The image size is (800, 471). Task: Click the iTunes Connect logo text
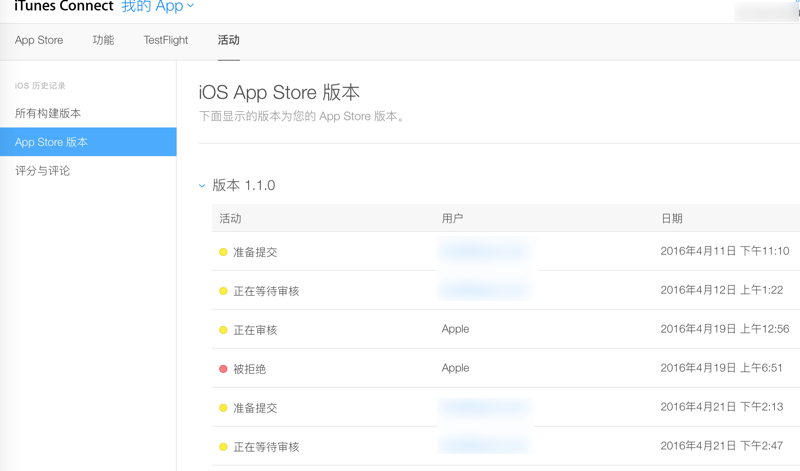click(63, 7)
